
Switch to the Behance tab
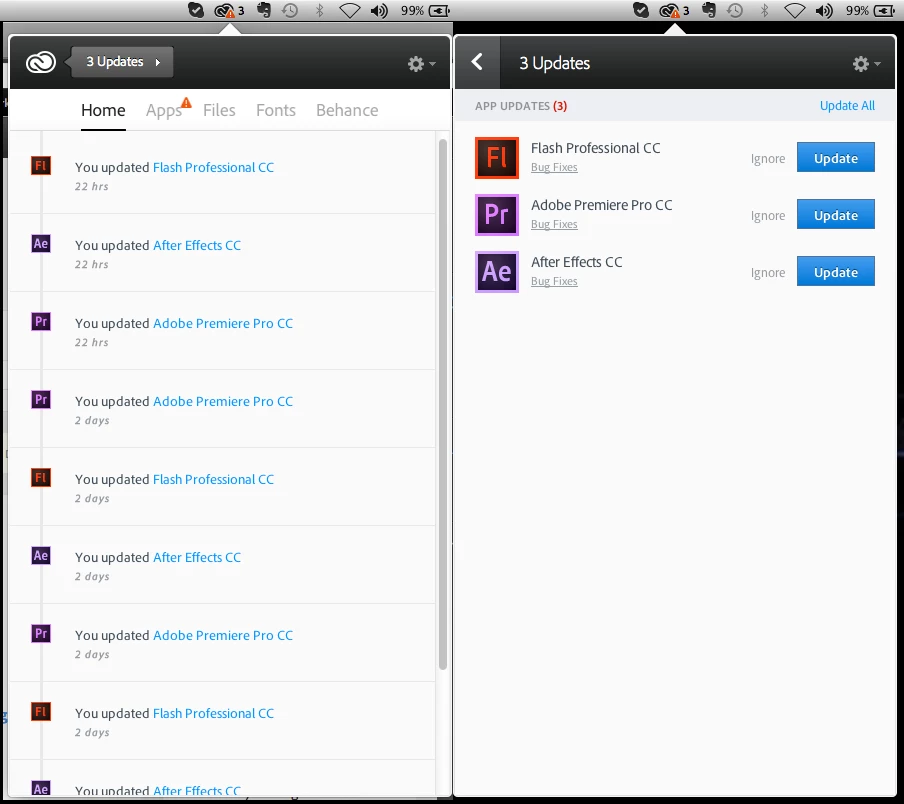(347, 110)
